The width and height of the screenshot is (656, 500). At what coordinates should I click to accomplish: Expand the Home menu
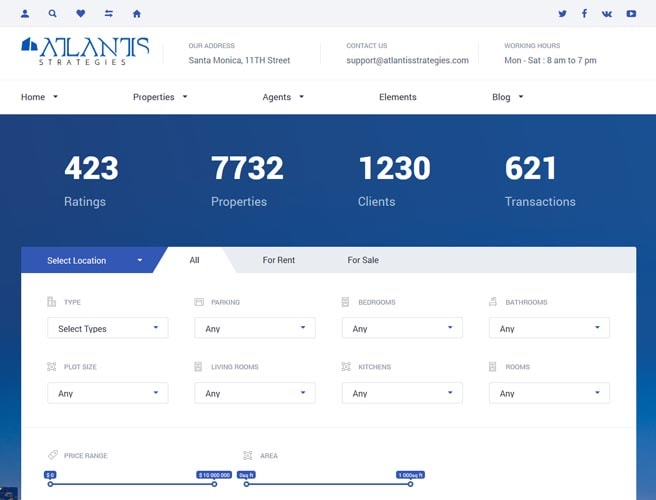[x=39, y=97]
